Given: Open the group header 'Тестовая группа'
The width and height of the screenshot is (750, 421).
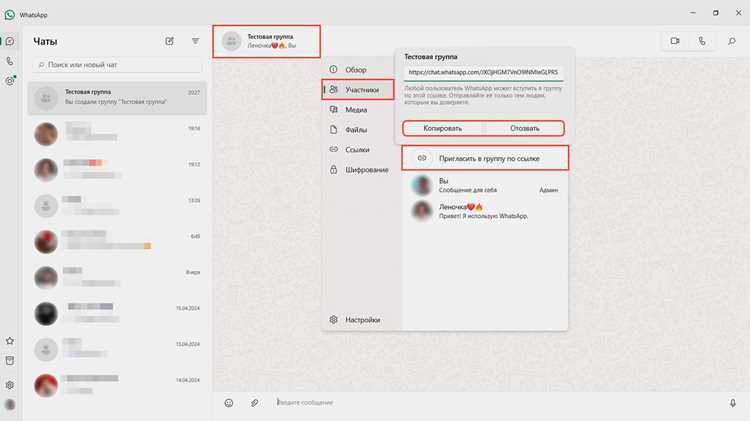Looking at the screenshot, I should point(266,41).
